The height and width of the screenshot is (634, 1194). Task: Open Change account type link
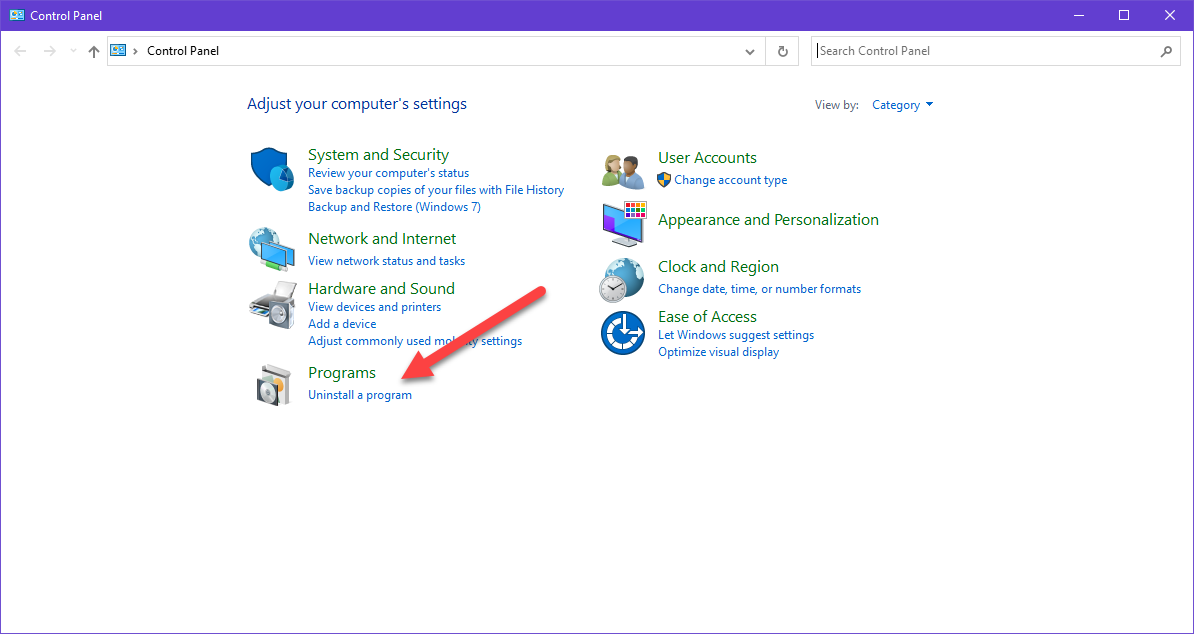730,180
